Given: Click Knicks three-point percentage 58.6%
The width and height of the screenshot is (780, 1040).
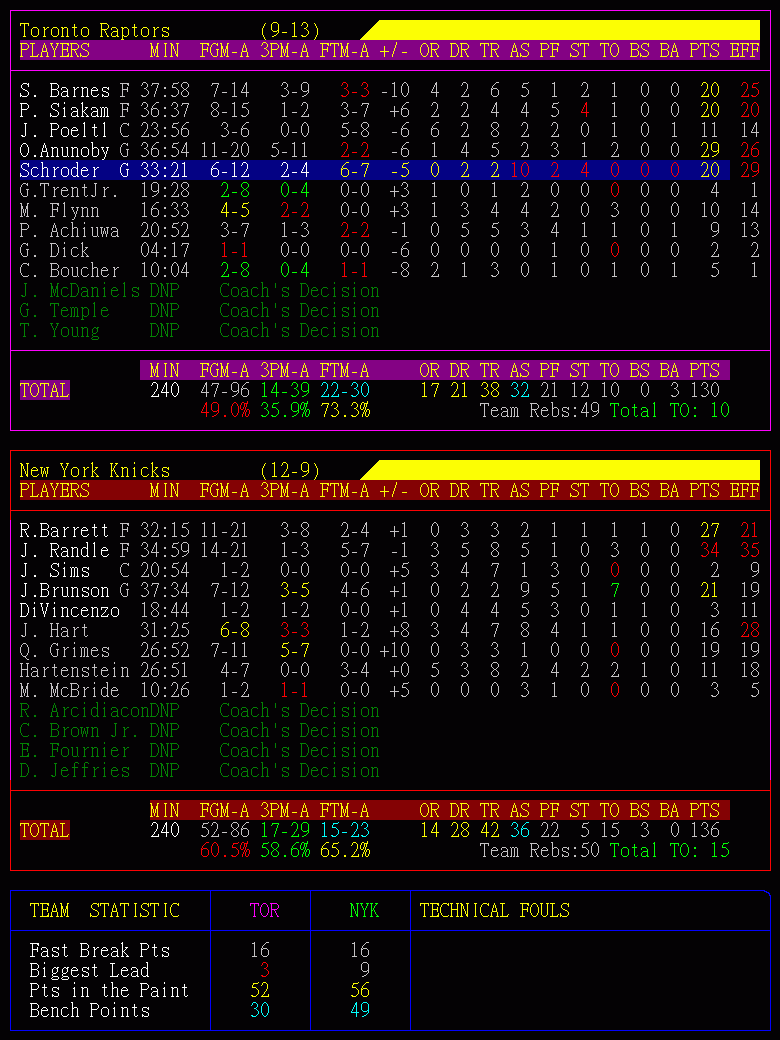Looking at the screenshot, I should click(285, 850).
